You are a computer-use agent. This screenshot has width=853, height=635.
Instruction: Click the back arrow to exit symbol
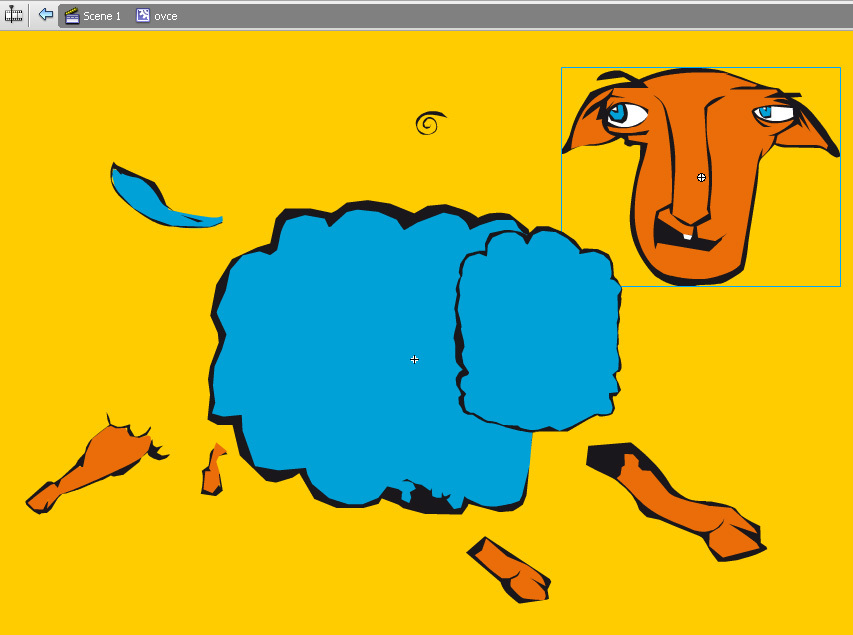(46, 15)
